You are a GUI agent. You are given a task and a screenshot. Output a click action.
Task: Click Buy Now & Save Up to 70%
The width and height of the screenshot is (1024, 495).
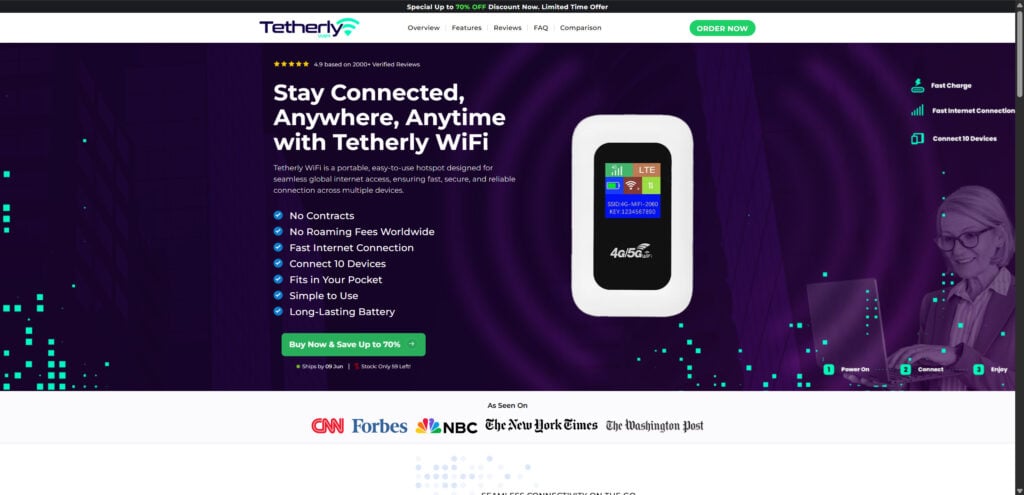coord(353,344)
